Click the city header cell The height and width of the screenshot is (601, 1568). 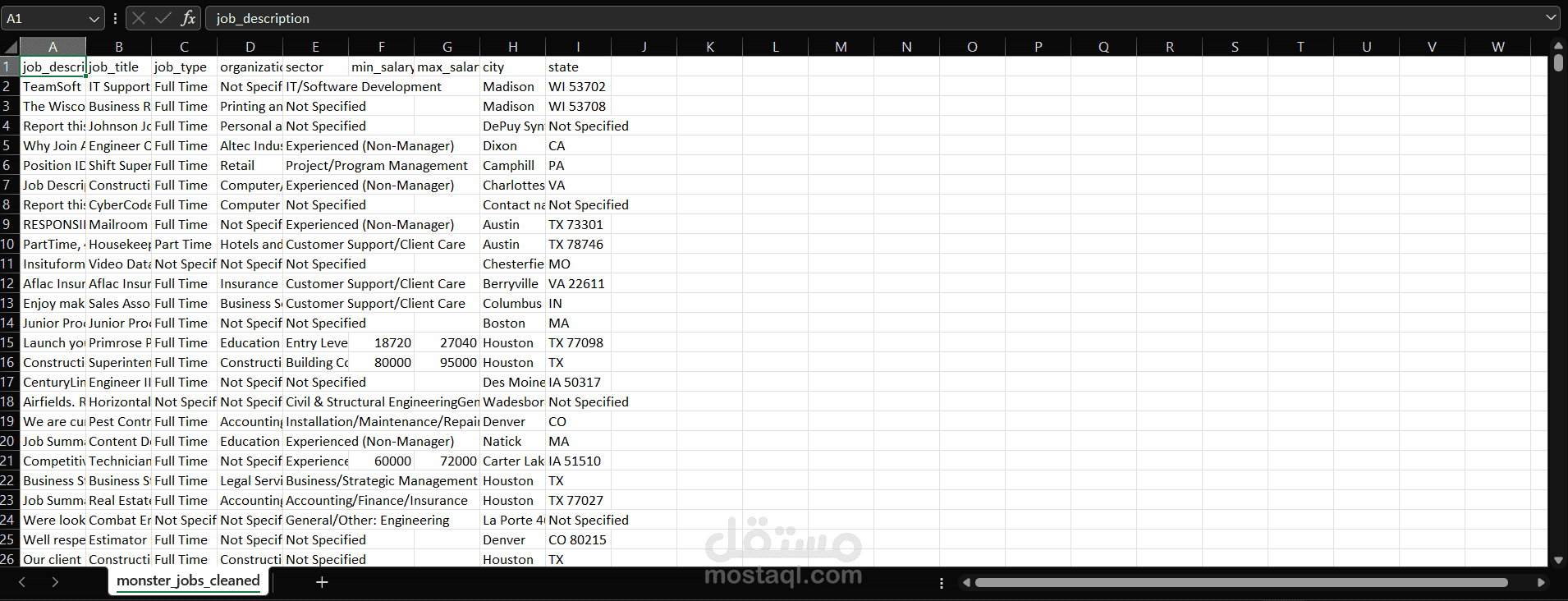point(512,67)
